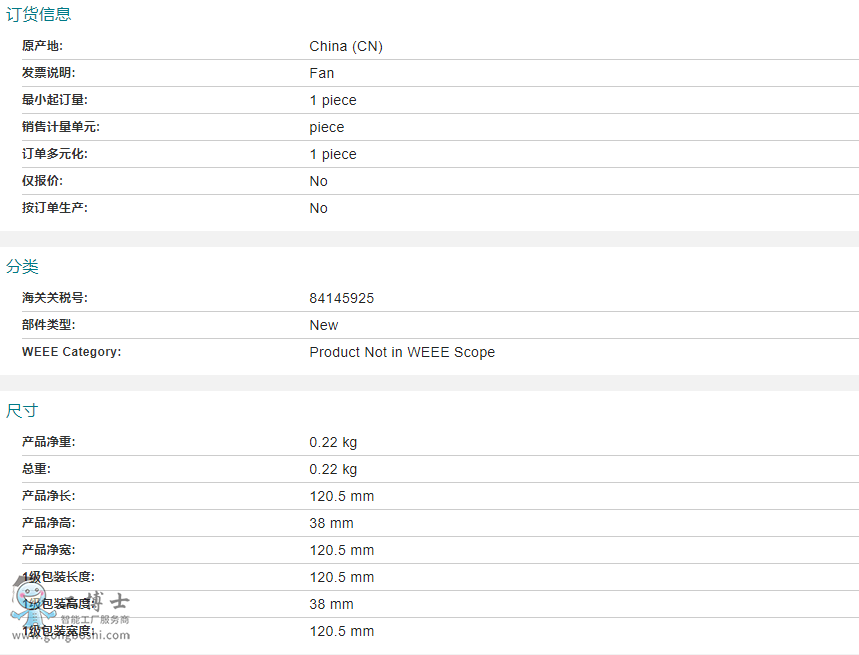The height and width of the screenshot is (655, 859).
Task: Select the piece value for 销售计量单元
Action: pos(327,127)
